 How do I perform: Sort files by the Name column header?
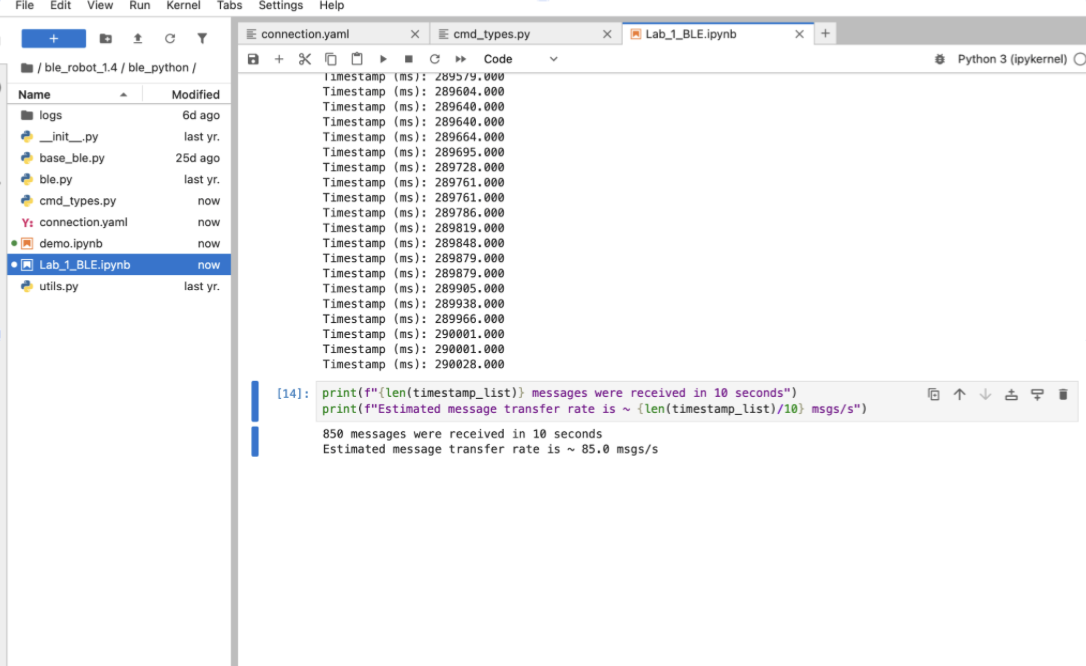[x=35, y=95]
